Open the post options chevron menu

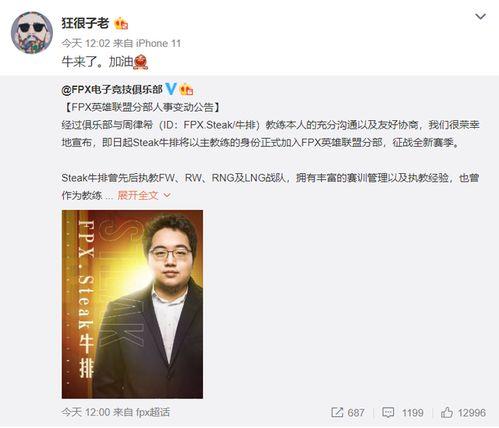pyautogui.click(x=480, y=16)
